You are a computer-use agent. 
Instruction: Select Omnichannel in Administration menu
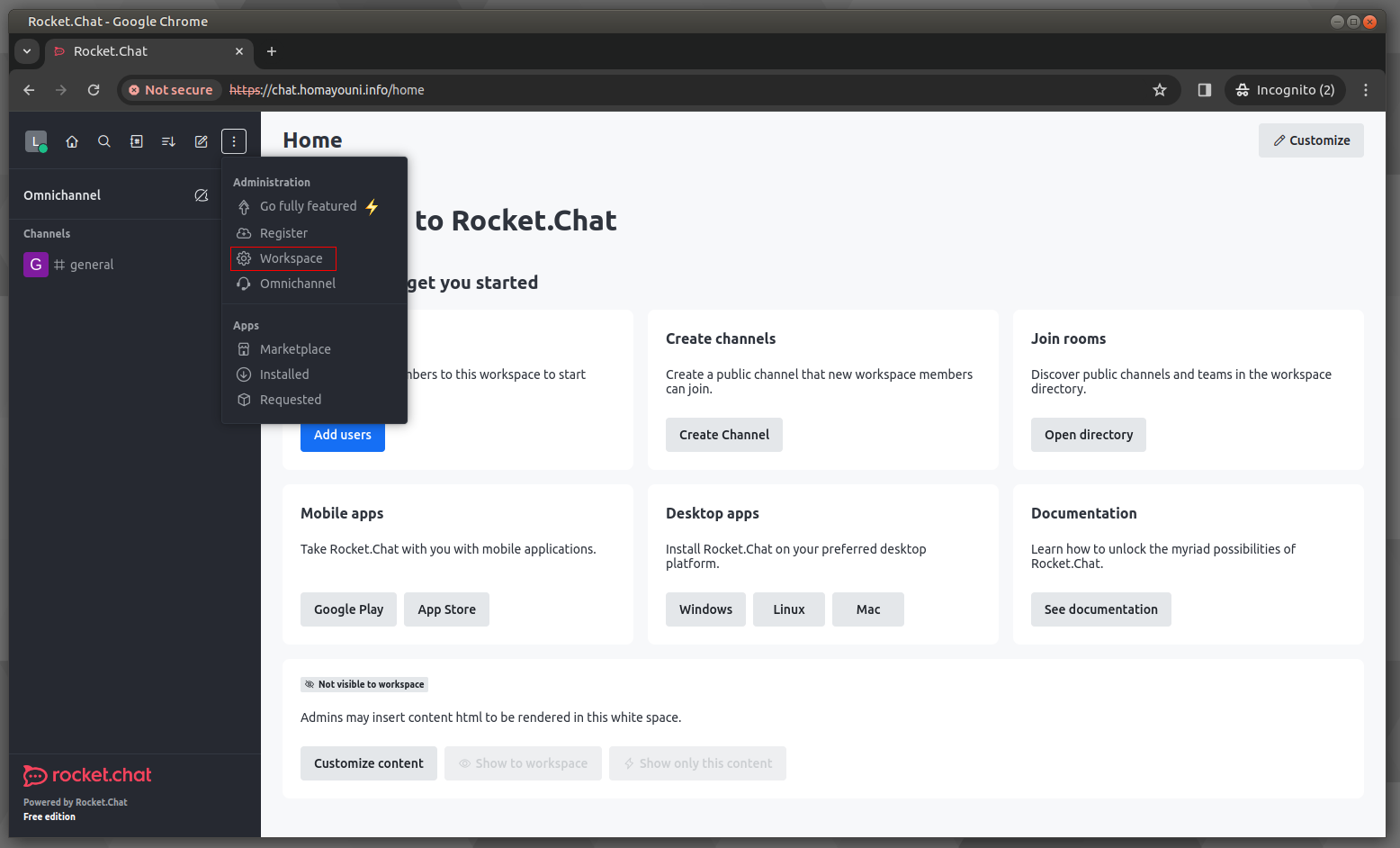coord(314,284)
